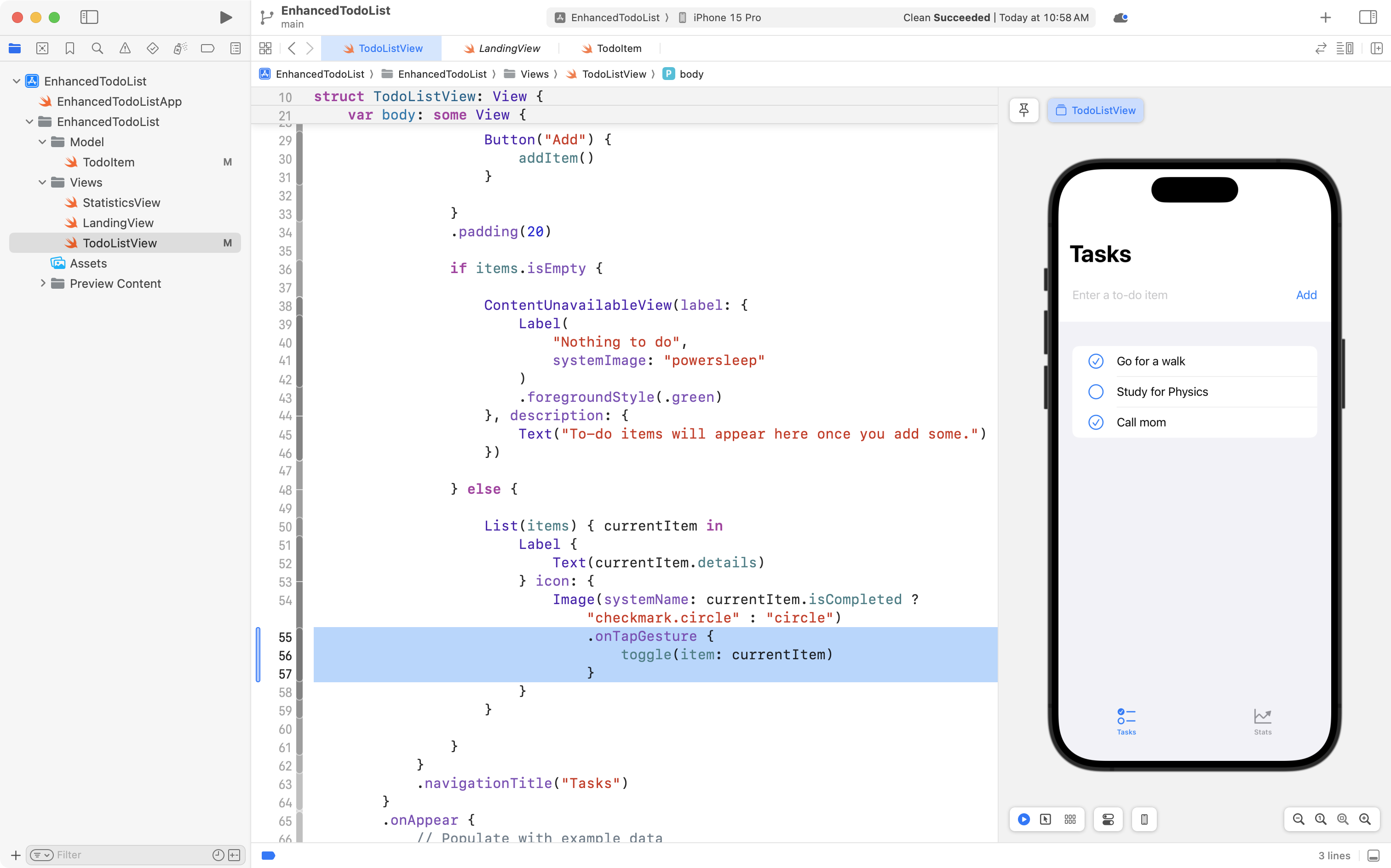Pin the preview with the pin icon
The image size is (1391, 868).
pos(1023,110)
